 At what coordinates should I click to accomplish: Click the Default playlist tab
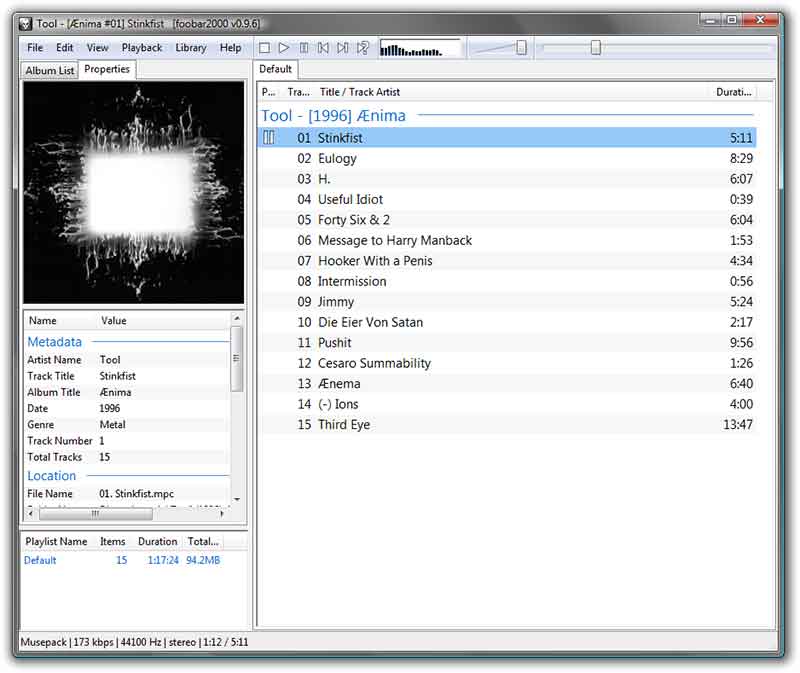coord(275,70)
